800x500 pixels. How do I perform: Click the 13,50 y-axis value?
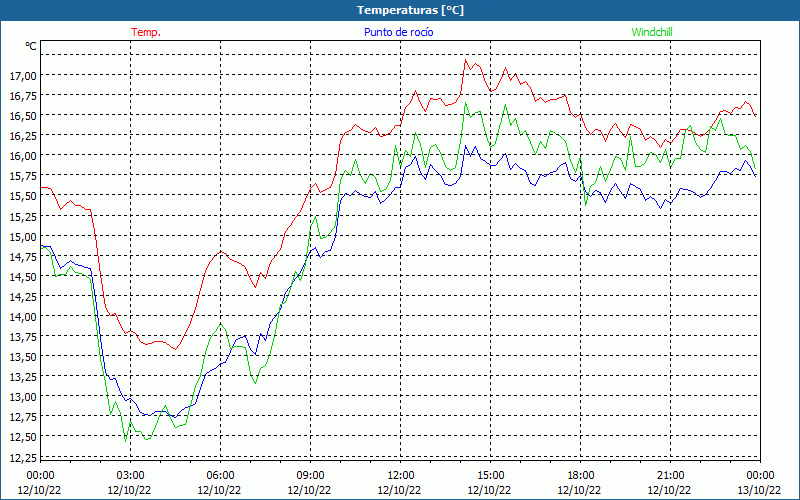[x=23, y=357]
